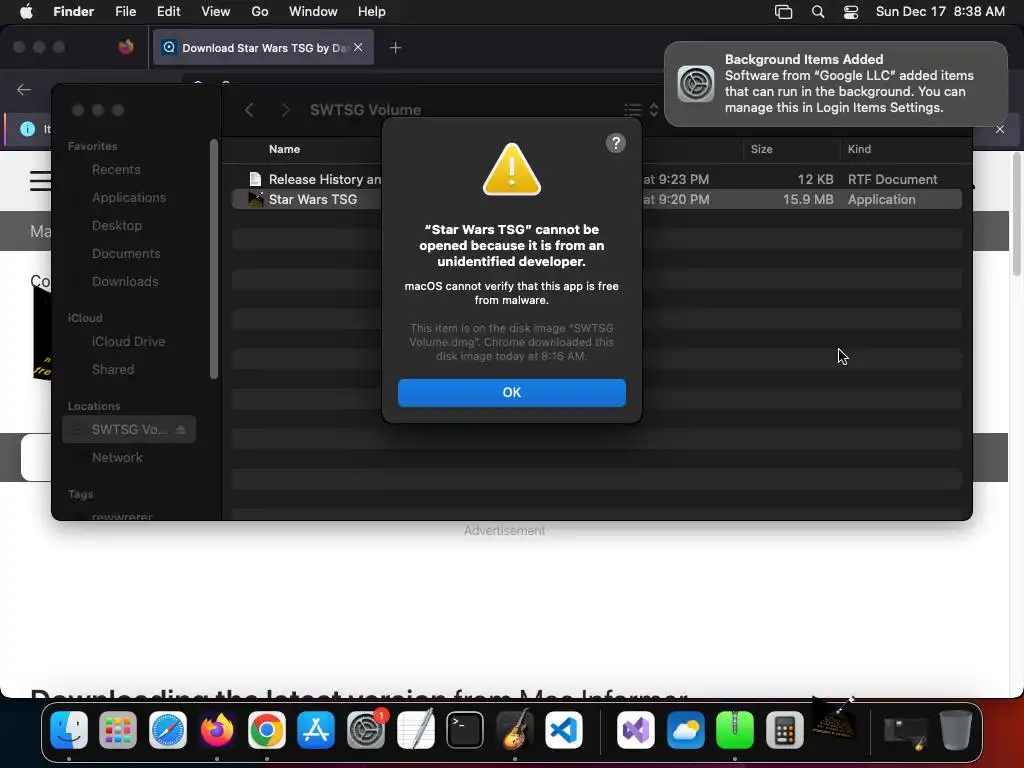This screenshot has height=768, width=1024.
Task: Open Spotlight search in menu bar
Action: tap(818, 12)
